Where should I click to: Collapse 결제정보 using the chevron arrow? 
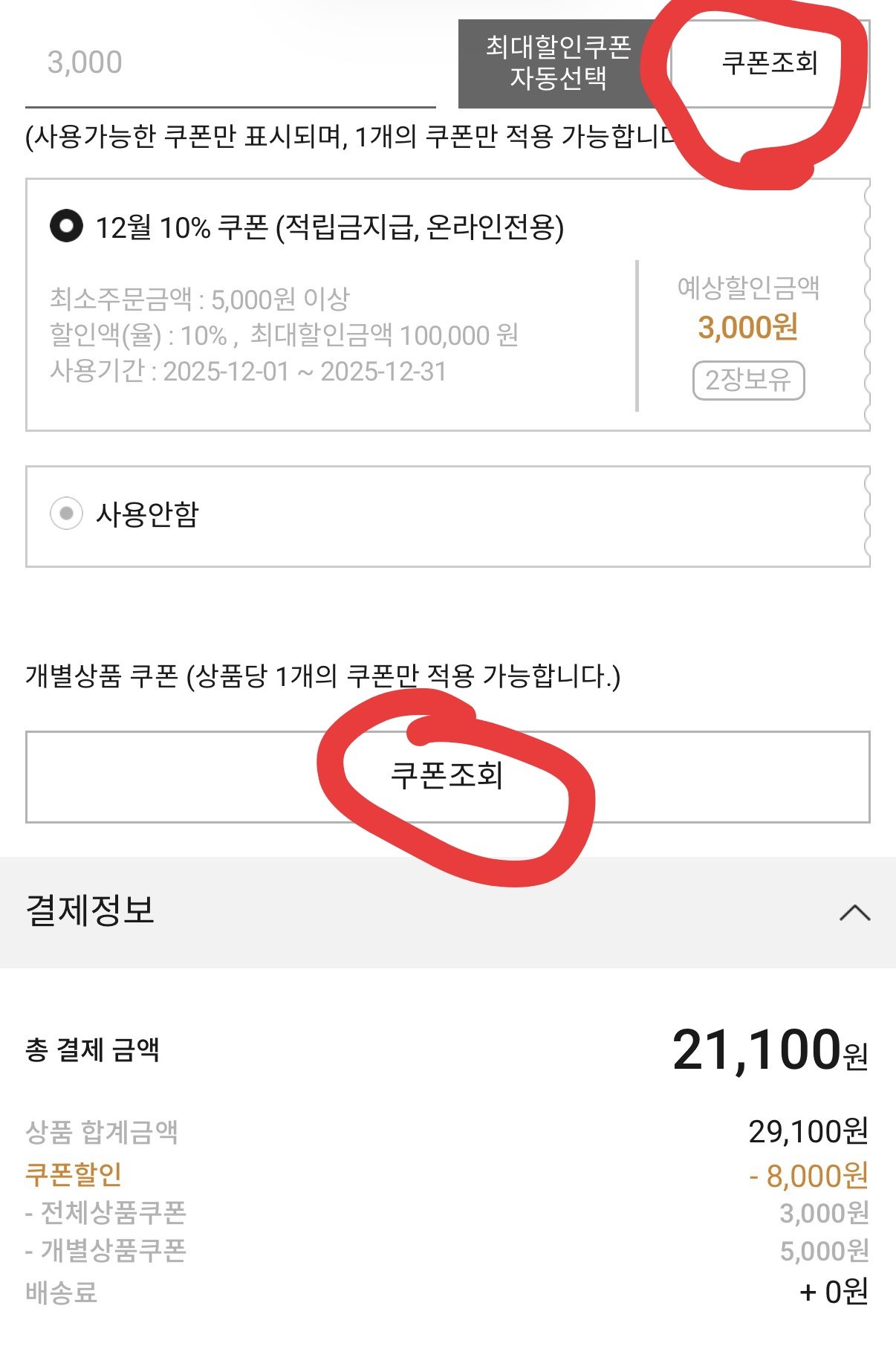coord(854,912)
